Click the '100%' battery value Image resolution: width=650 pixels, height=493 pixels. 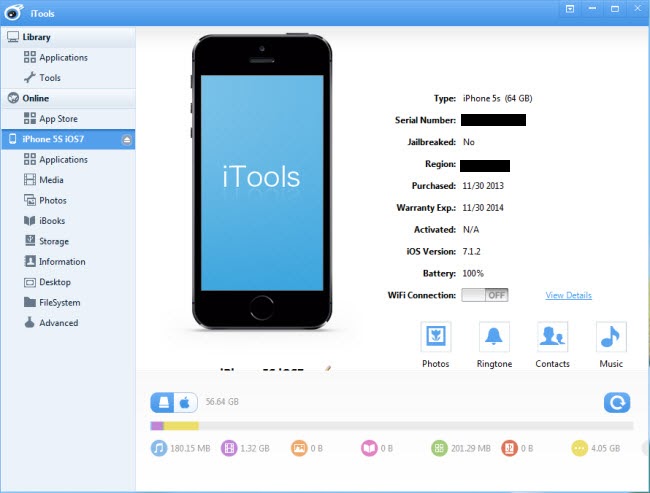point(473,273)
